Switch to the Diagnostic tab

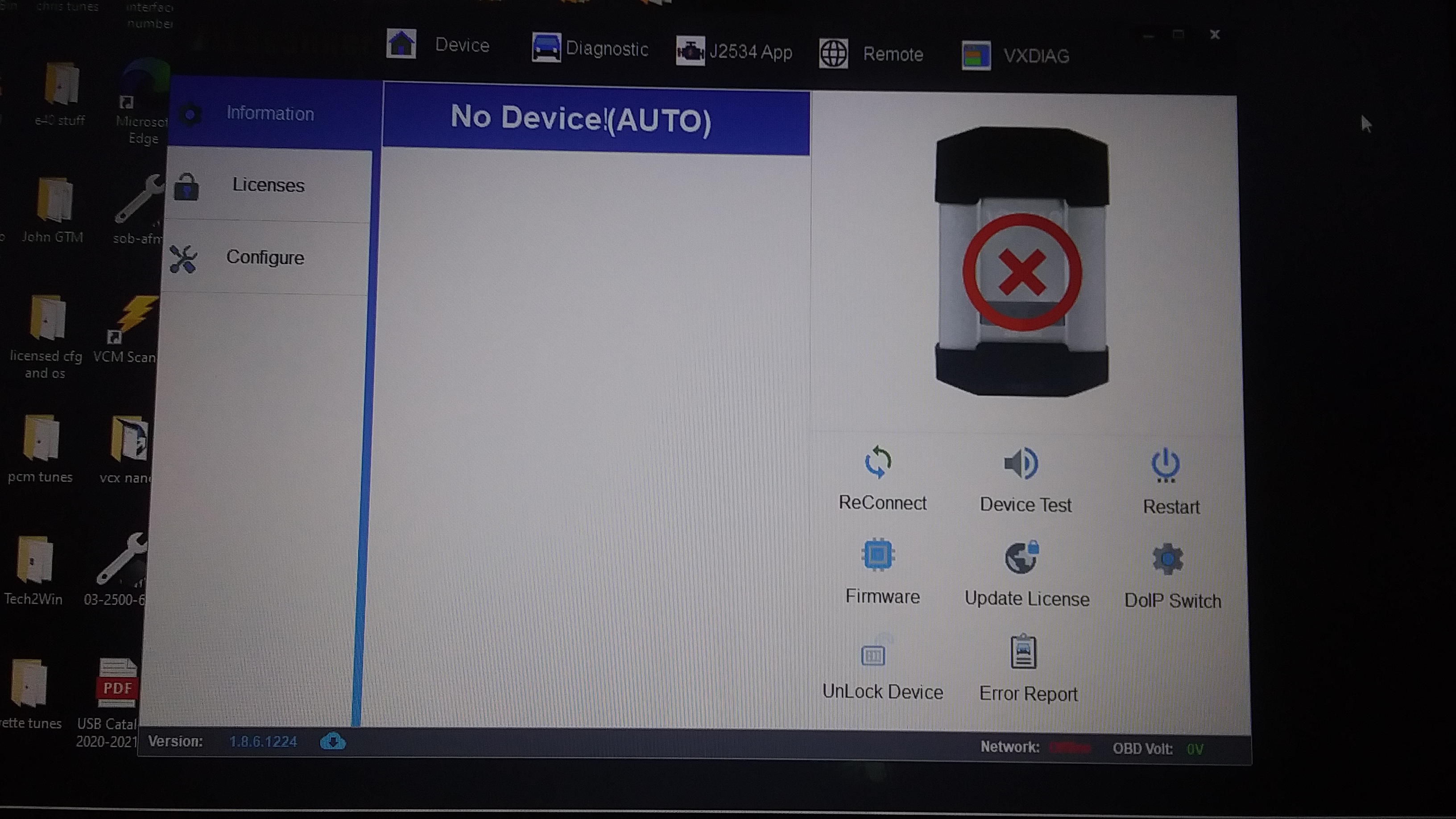click(x=590, y=48)
